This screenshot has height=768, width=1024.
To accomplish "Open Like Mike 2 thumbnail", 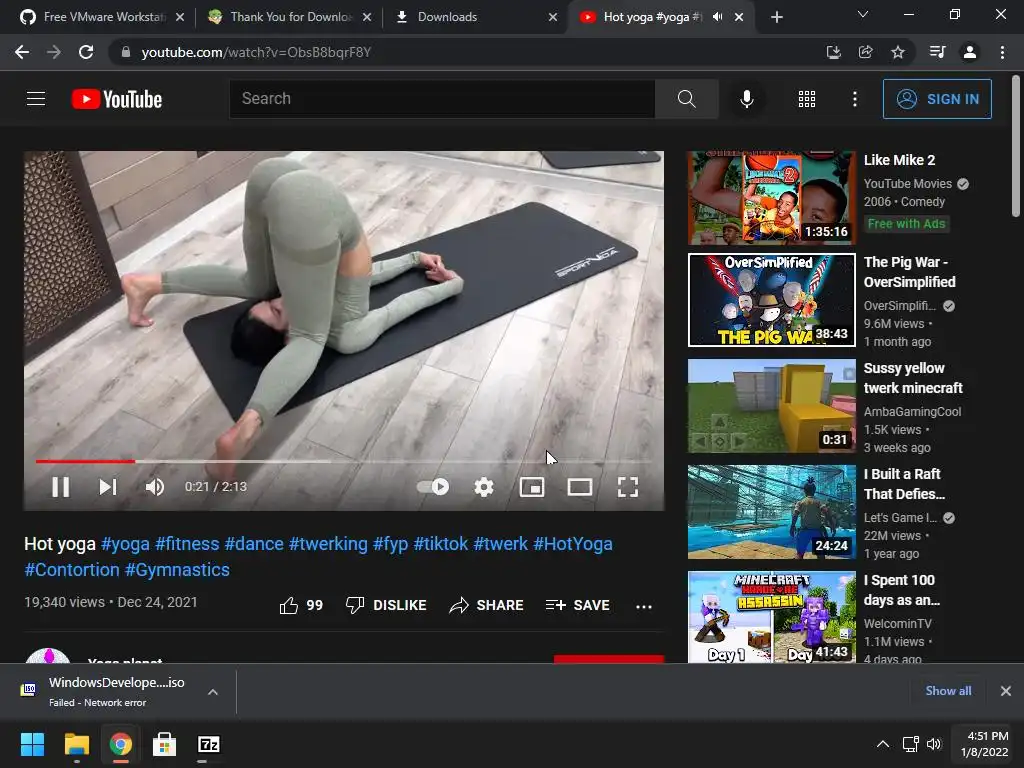I will click(x=771, y=197).
